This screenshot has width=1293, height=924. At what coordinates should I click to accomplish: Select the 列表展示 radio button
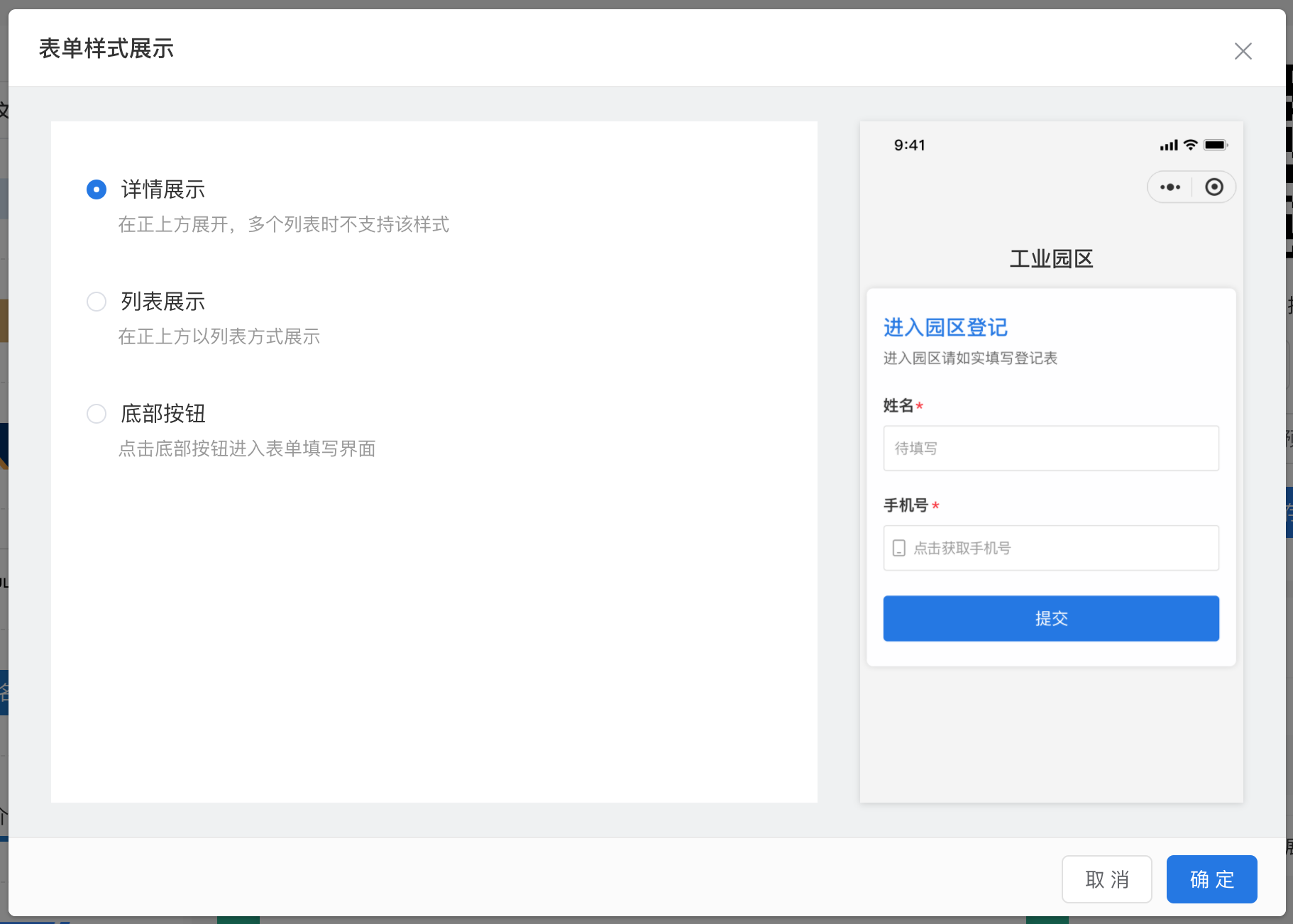click(97, 302)
